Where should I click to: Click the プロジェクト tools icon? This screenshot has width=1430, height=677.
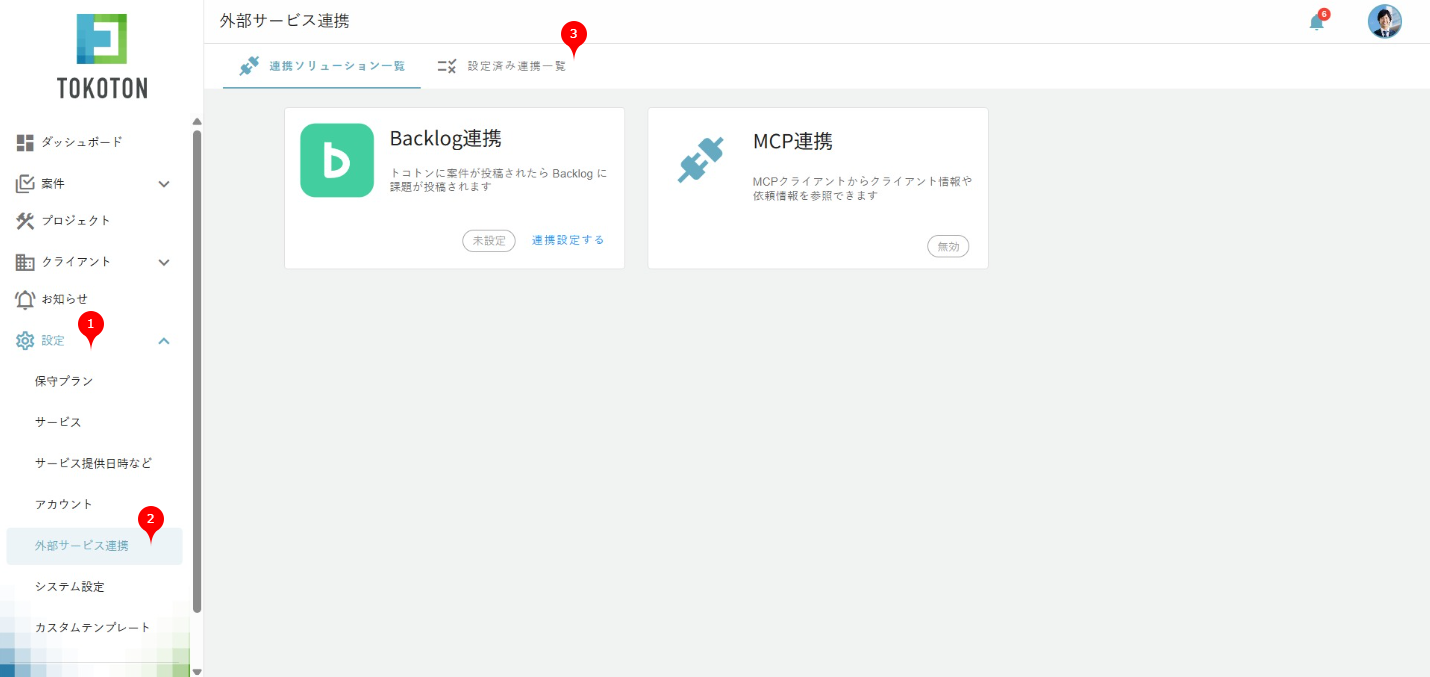click(25, 220)
